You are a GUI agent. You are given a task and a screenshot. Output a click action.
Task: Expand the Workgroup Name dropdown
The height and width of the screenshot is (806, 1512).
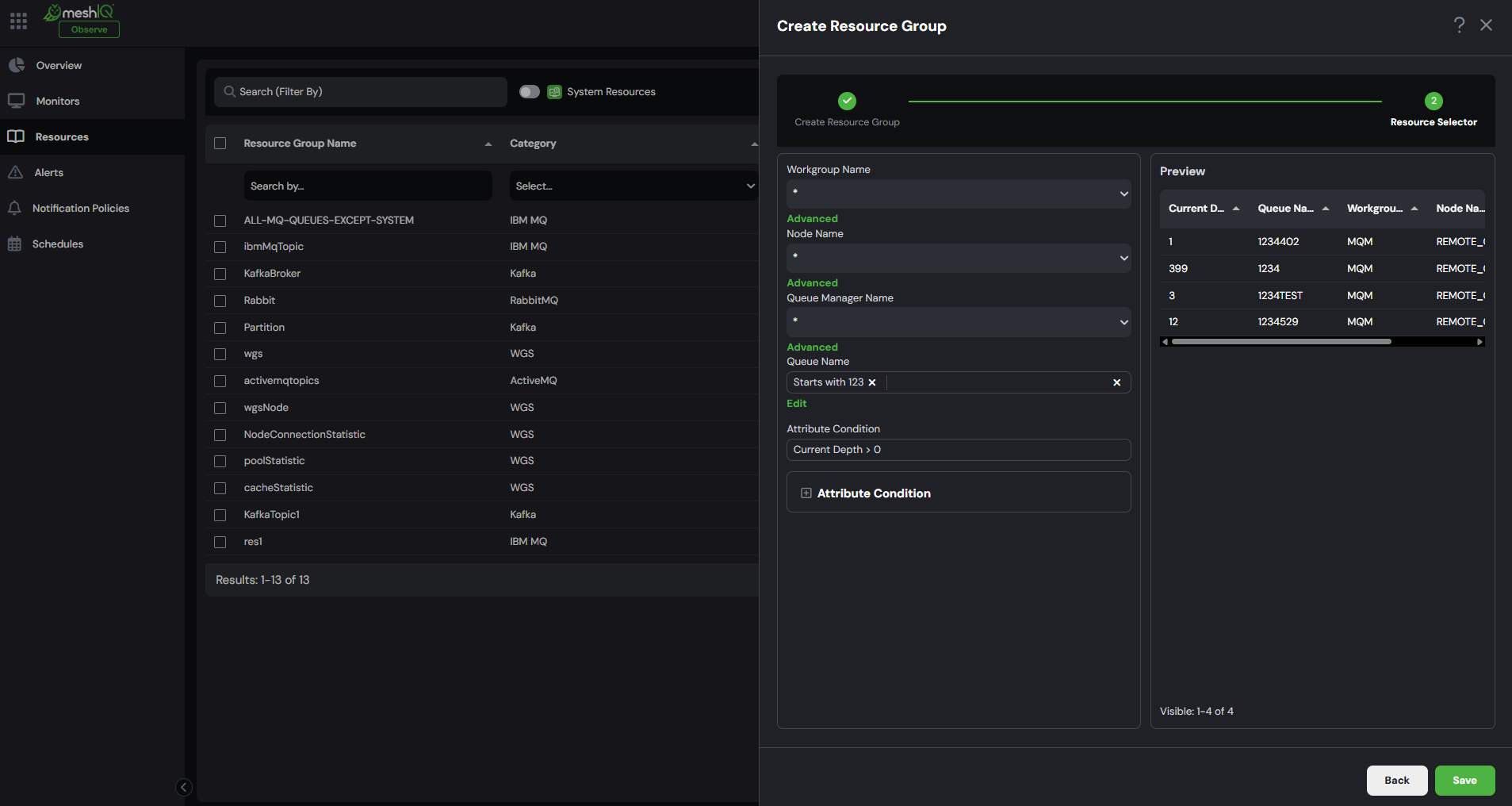point(959,194)
